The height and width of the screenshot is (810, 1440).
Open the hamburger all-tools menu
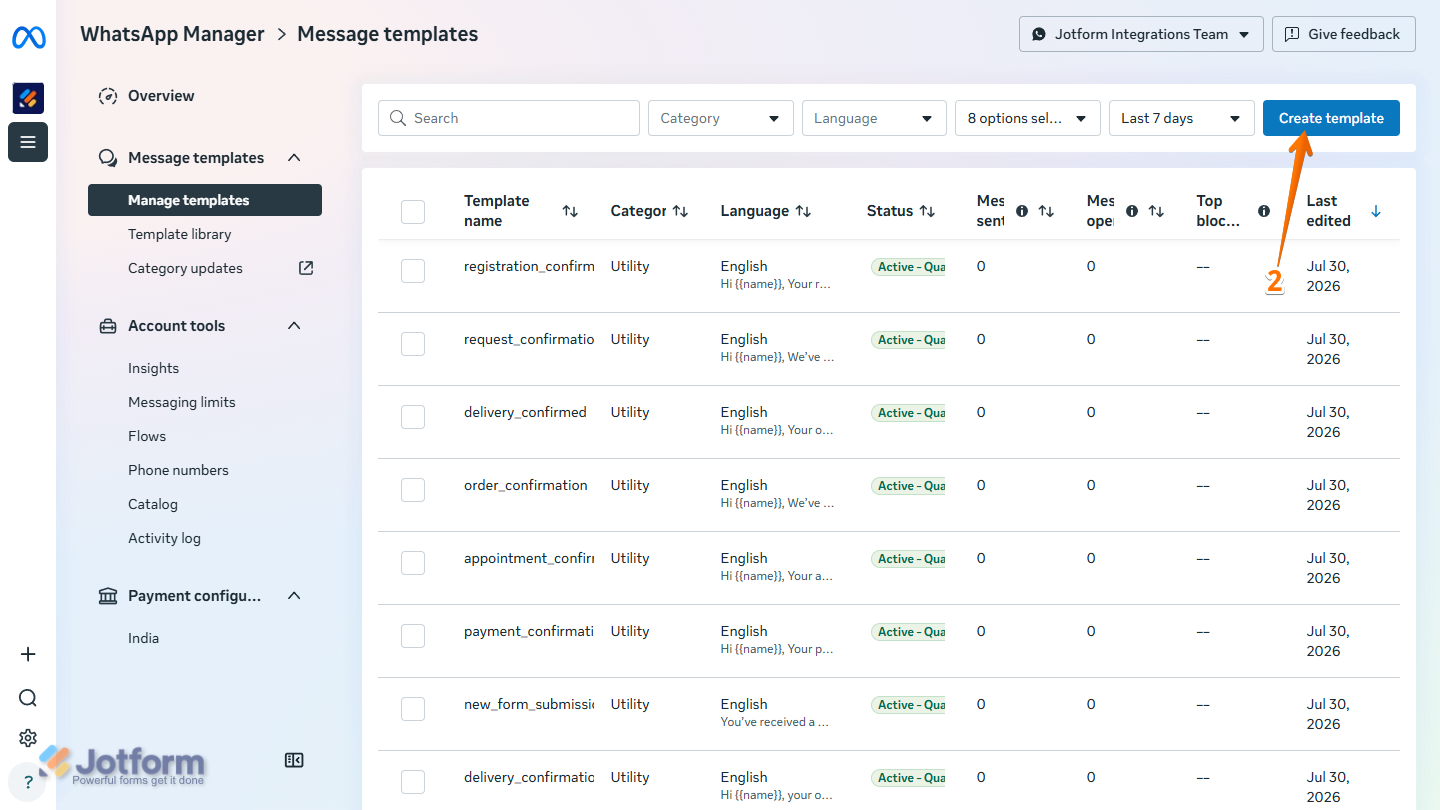(28, 142)
